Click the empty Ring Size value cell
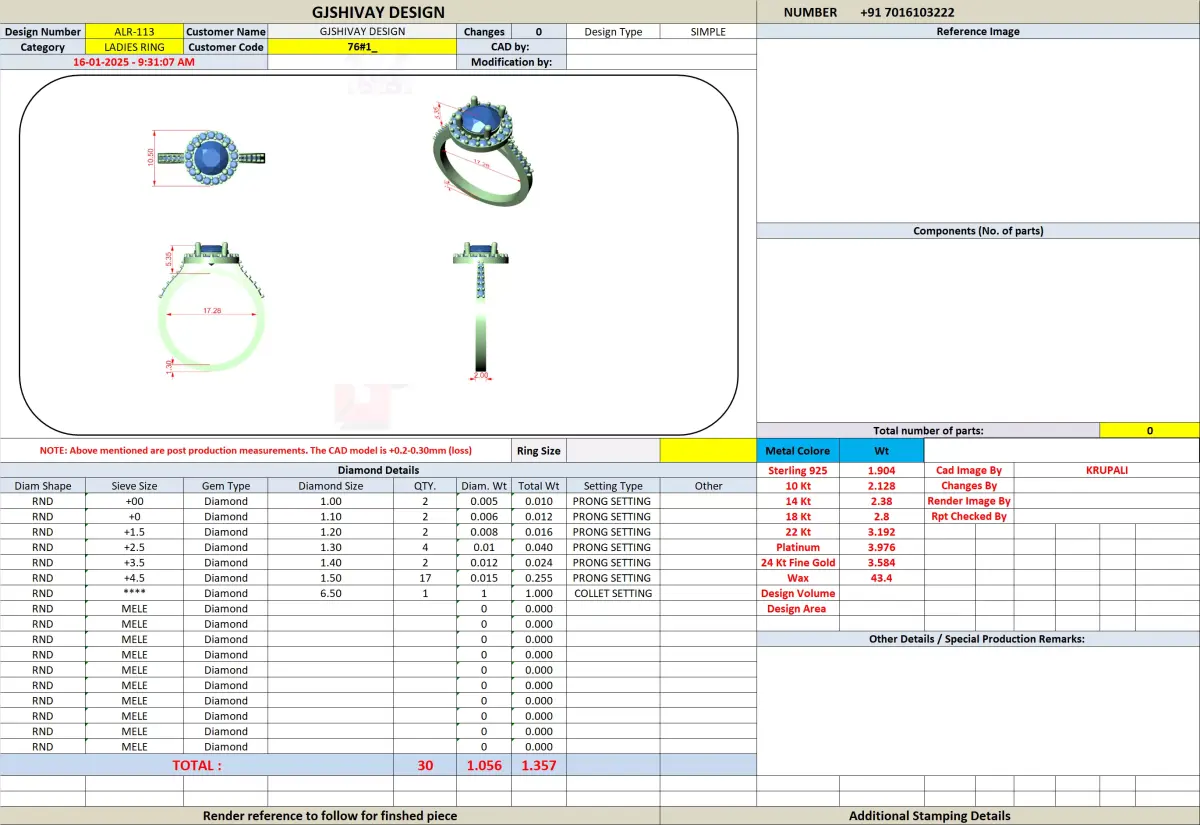The image size is (1200, 825). [613, 451]
